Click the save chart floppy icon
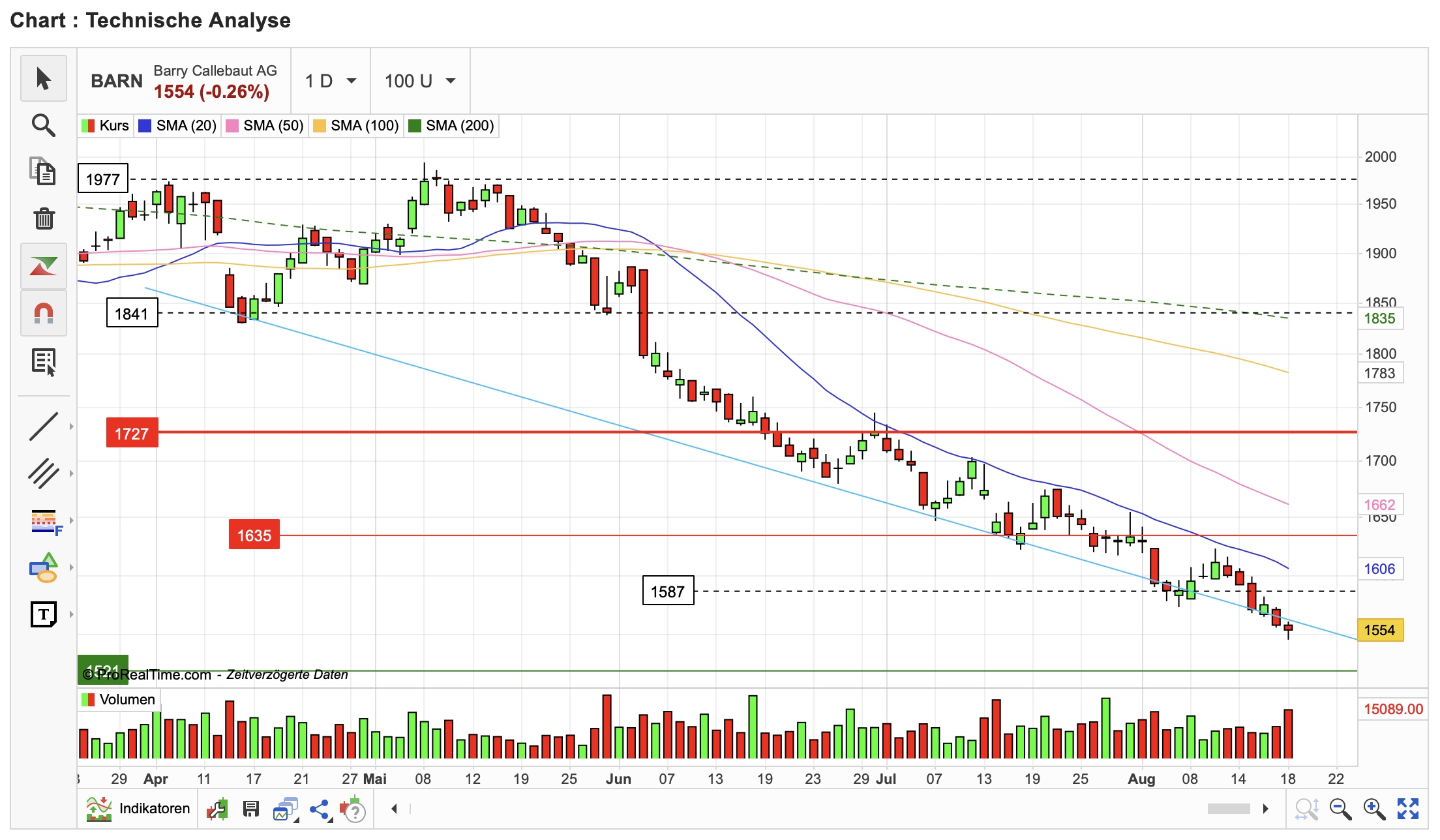 [x=251, y=809]
